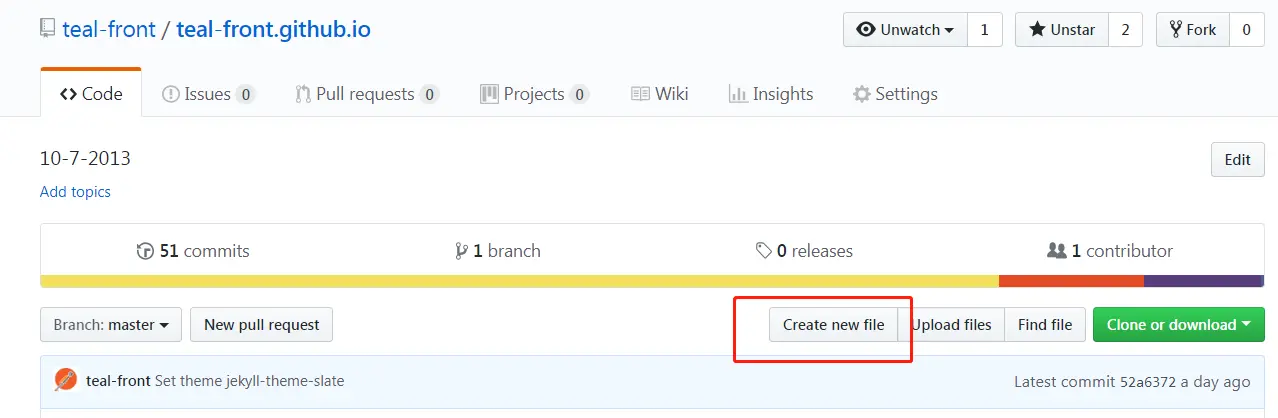The image size is (1278, 418).
Task: Click the Projects counter badge 0
Action: click(579, 95)
